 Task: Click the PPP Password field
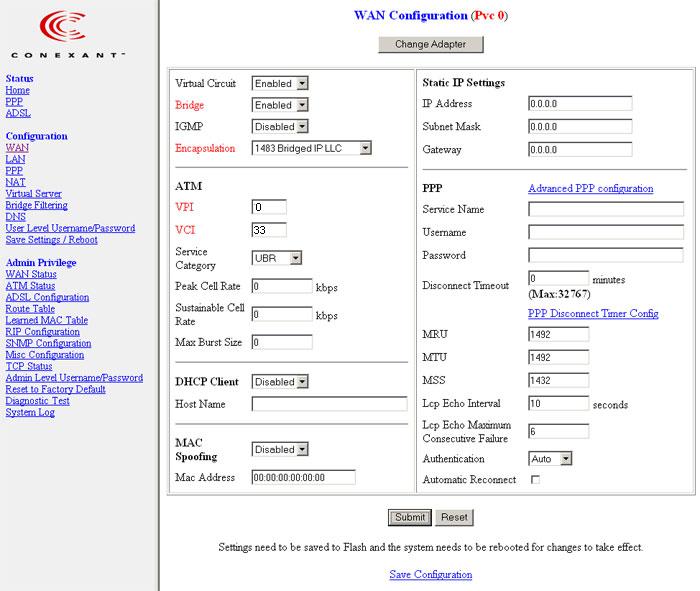tap(606, 255)
